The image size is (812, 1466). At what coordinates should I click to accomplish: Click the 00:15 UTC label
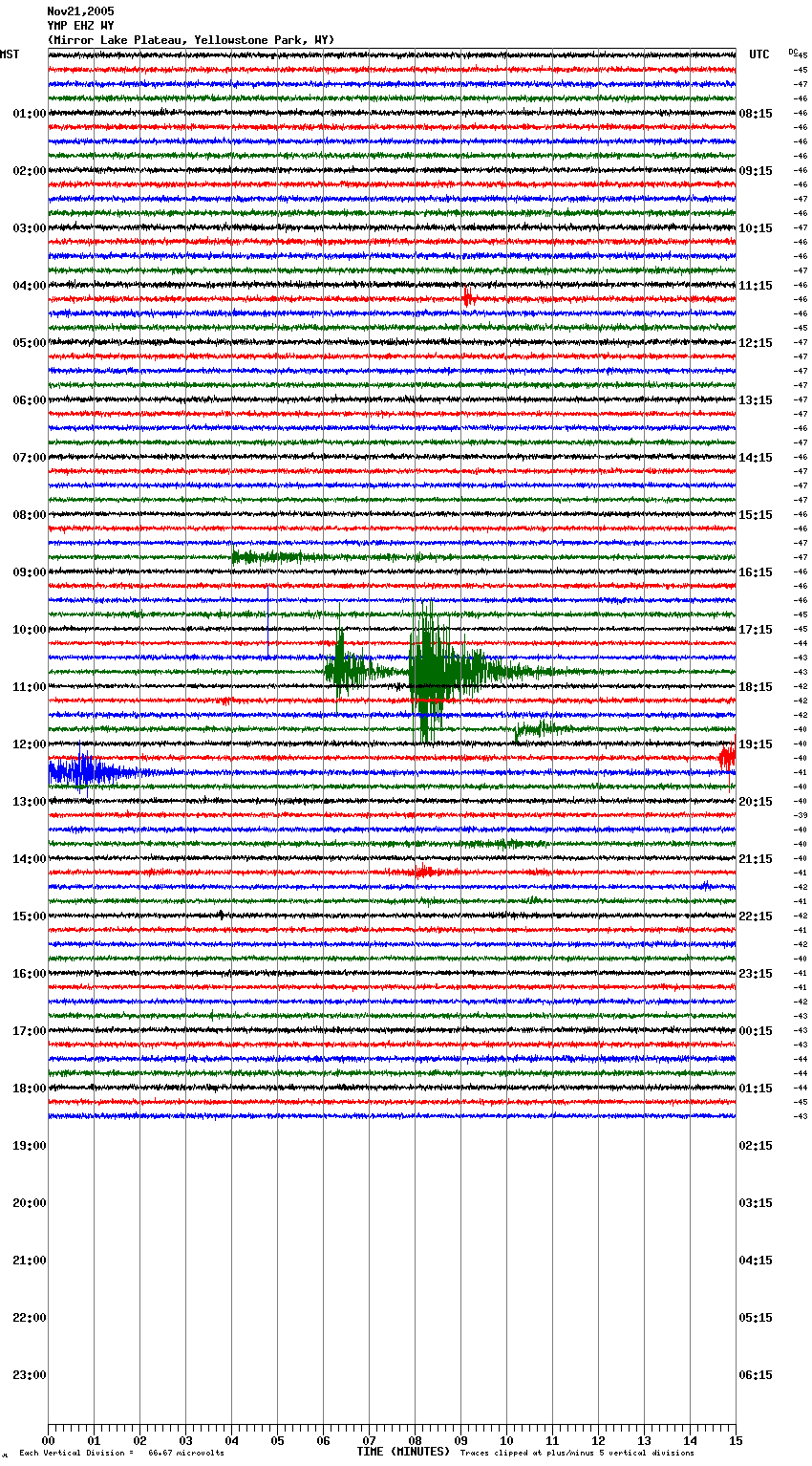[756, 1031]
